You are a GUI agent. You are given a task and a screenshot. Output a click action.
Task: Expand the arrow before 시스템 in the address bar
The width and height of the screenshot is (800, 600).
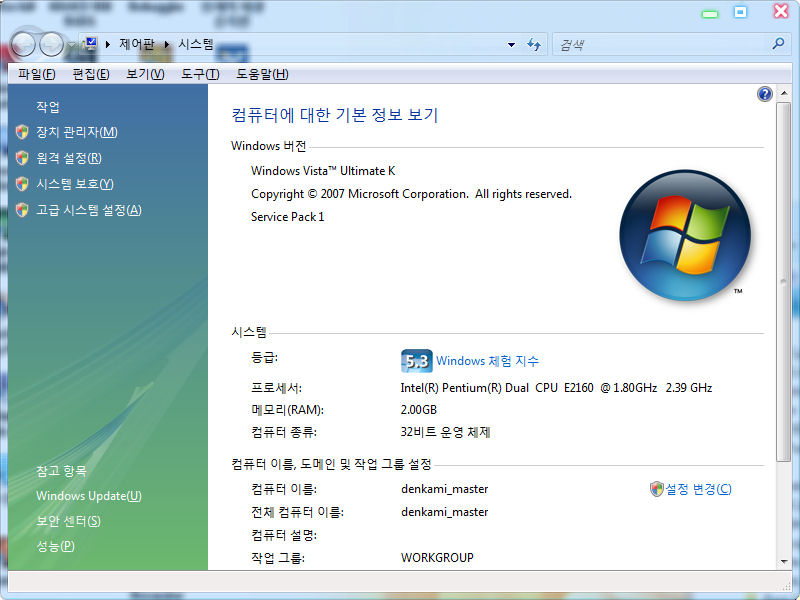(166, 44)
